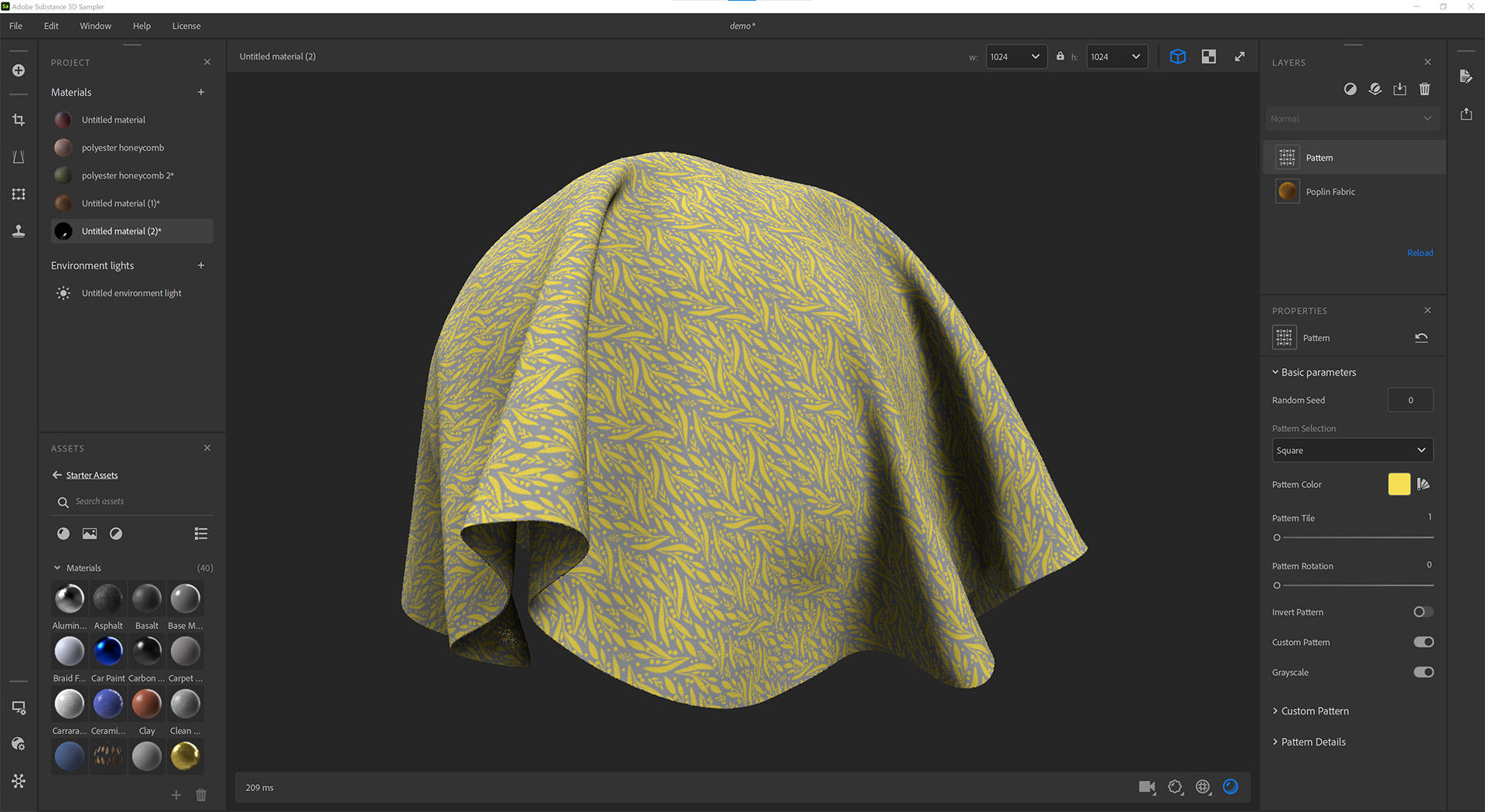The width and height of the screenshot is (1485, 812).
Task: Select the Perspective correction tool
Action: tap(19, 157)
